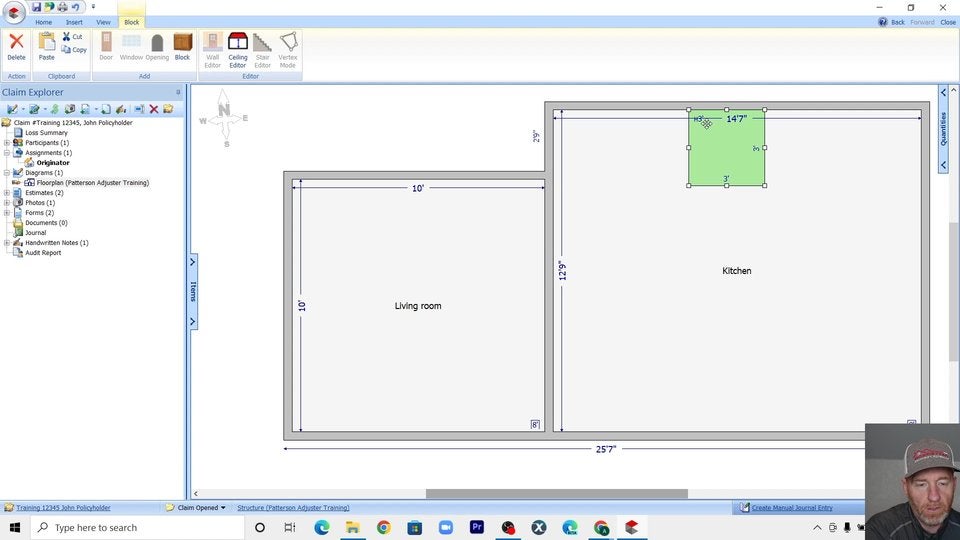Open Structure (Patterson Adjuster Training) link
Screen dimensions: 960x540
coord(293,508)
